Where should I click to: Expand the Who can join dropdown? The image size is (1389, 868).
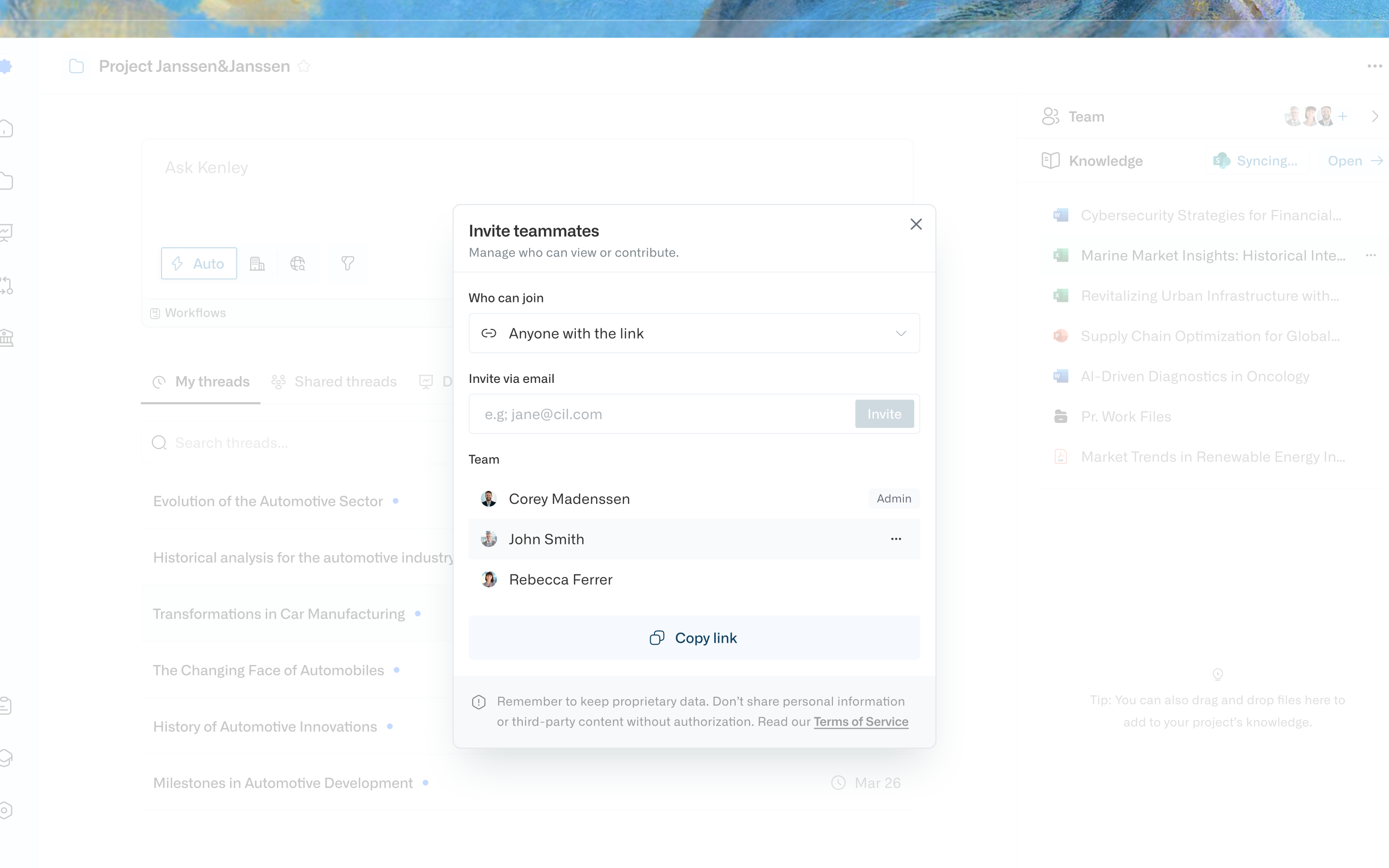694,334
